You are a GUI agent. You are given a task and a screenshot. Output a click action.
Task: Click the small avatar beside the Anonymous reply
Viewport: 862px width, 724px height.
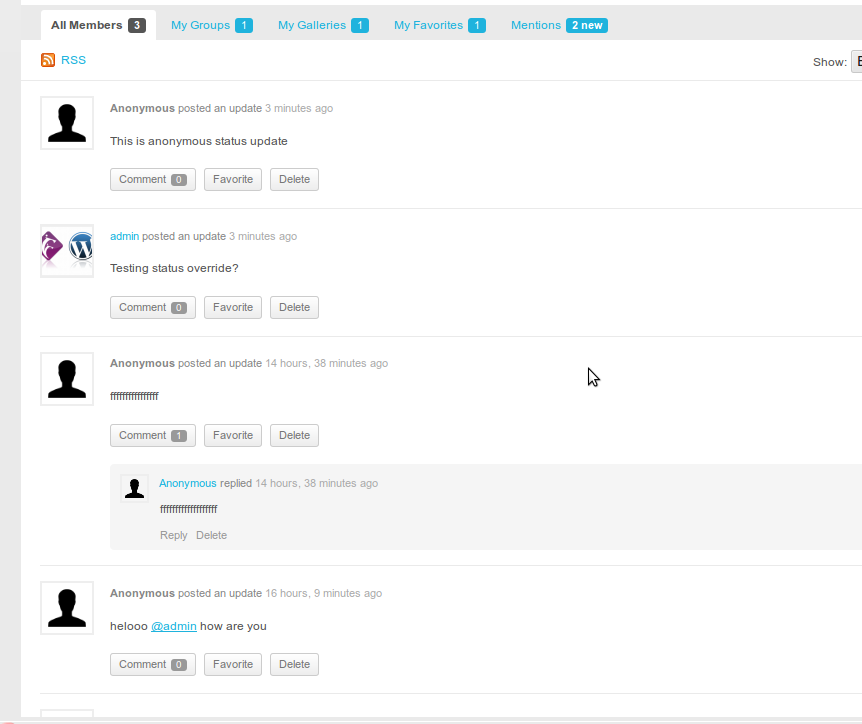[x=134, y=488]
